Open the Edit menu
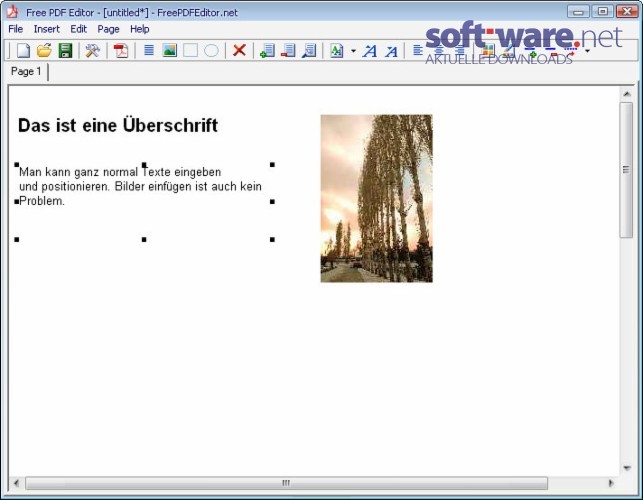Screen dimensions: 643x500 (x=78, y=29)
